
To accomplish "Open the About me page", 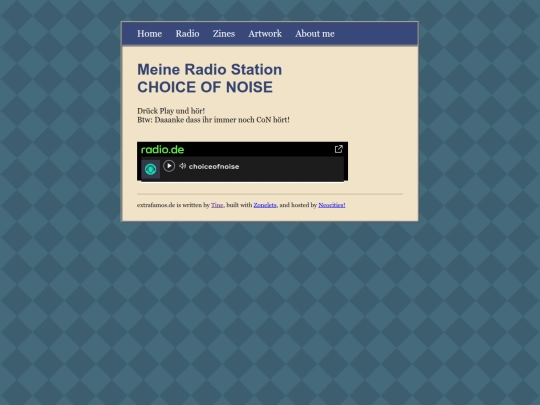I will pyautogui.click(x=315, y=34).
